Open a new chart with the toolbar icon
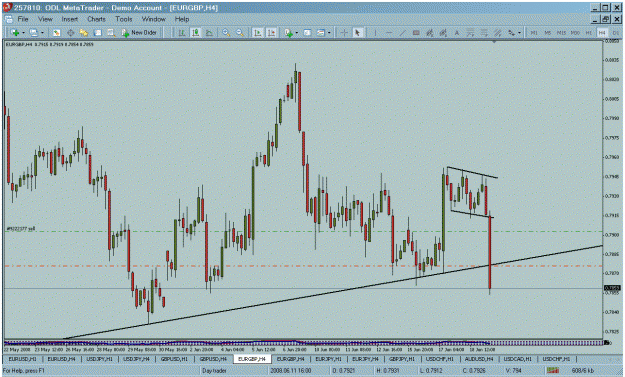The image size is (625, 377). pos(15,33)
